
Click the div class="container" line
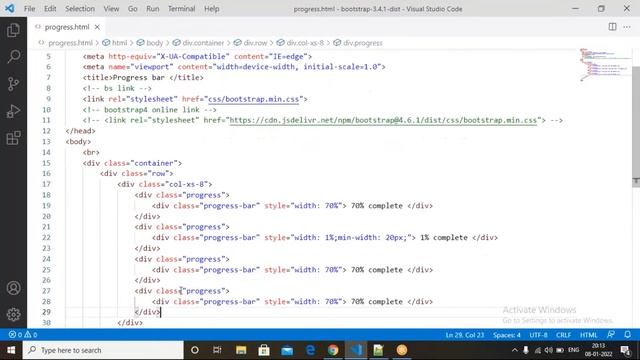point(132,163)
